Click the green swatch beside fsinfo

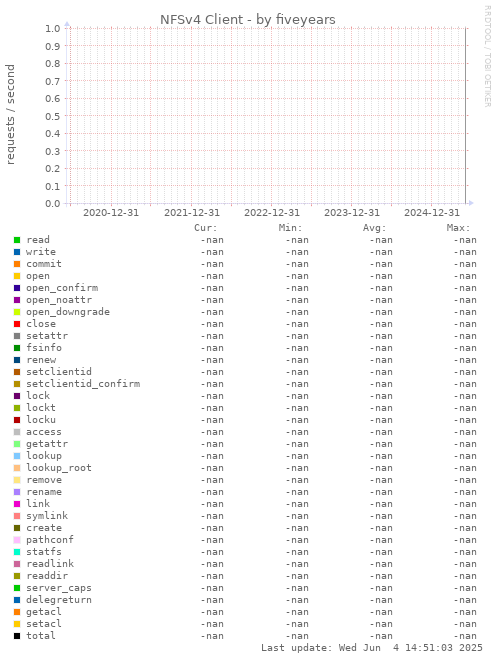tap(17, 348)
